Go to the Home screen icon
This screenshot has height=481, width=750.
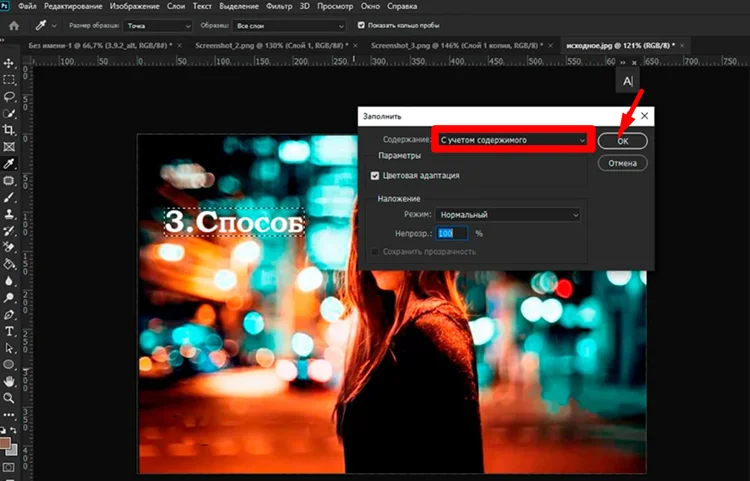14,26
